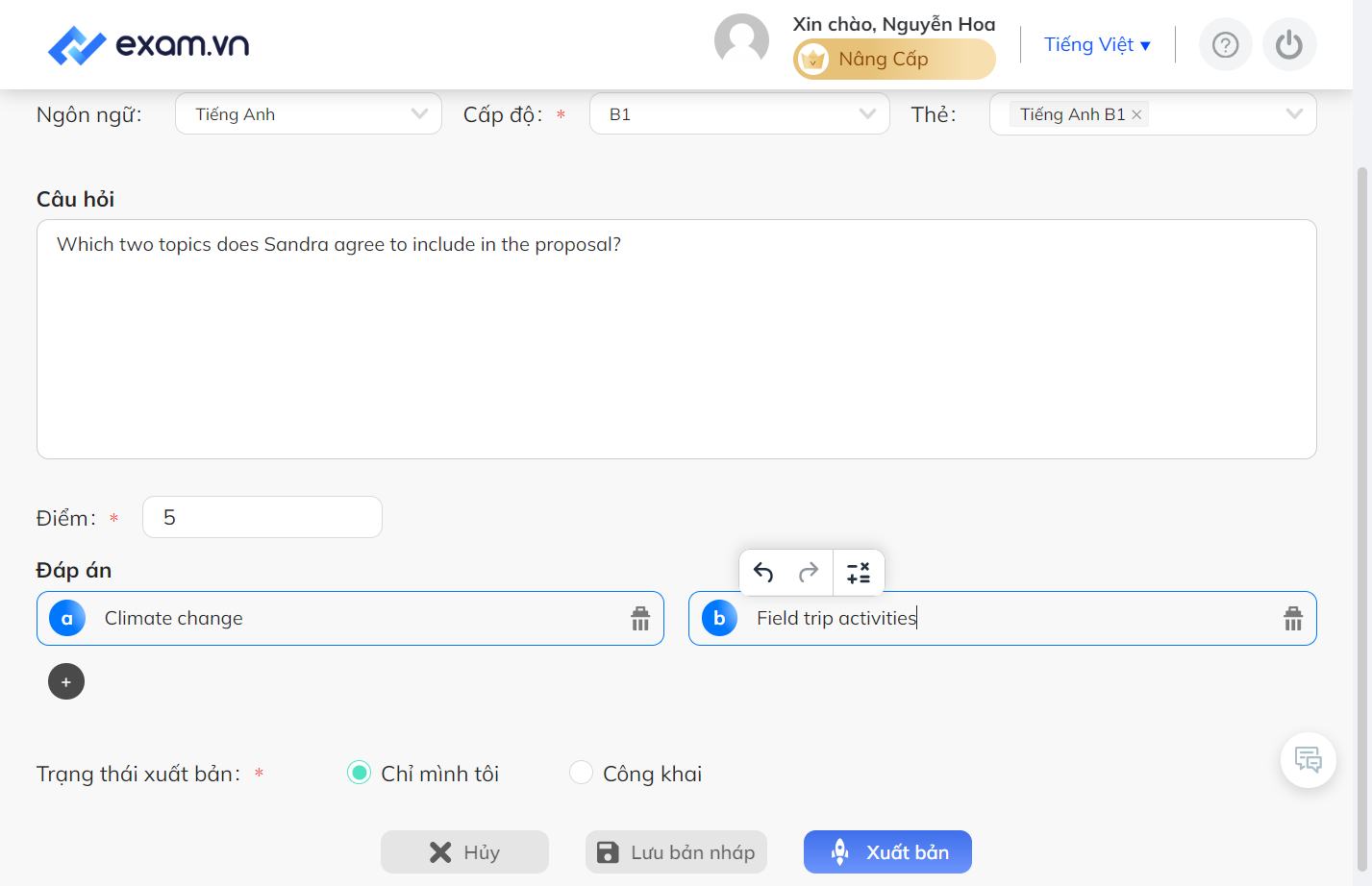
Task: Add a new answer with plus button
Action: tap(66, 681)
